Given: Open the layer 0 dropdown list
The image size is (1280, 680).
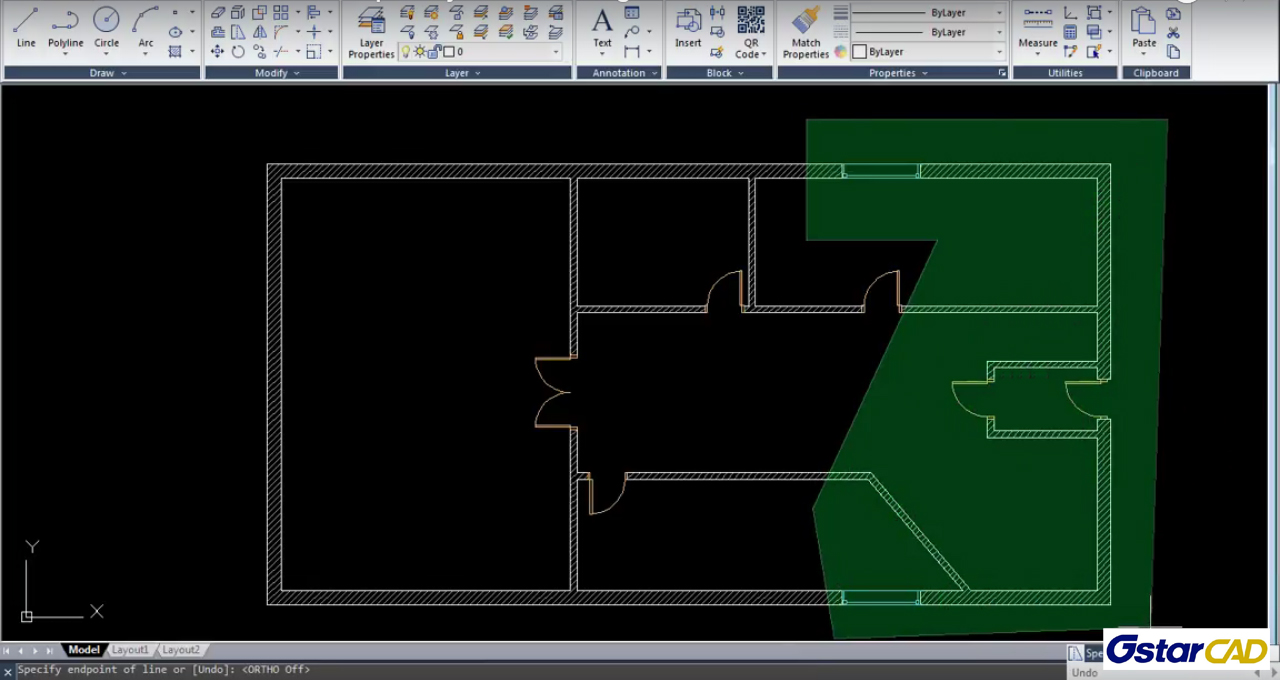Looking at the screenshot, I should pos(556,51).
